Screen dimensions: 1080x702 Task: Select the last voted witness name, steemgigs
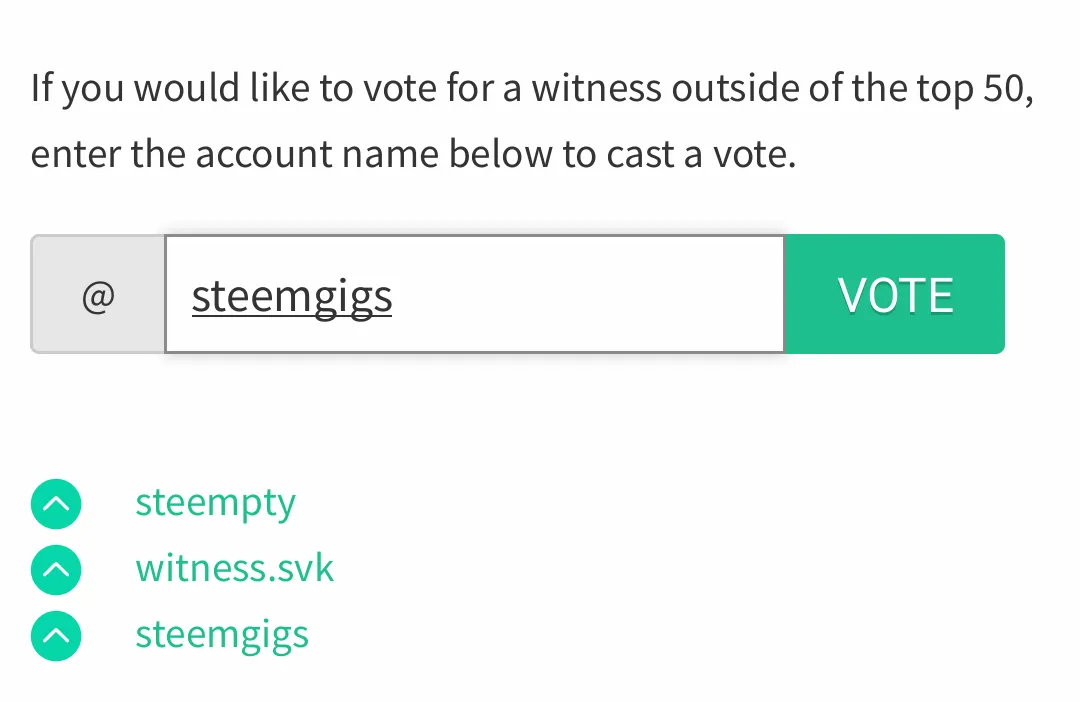point(222,636)
